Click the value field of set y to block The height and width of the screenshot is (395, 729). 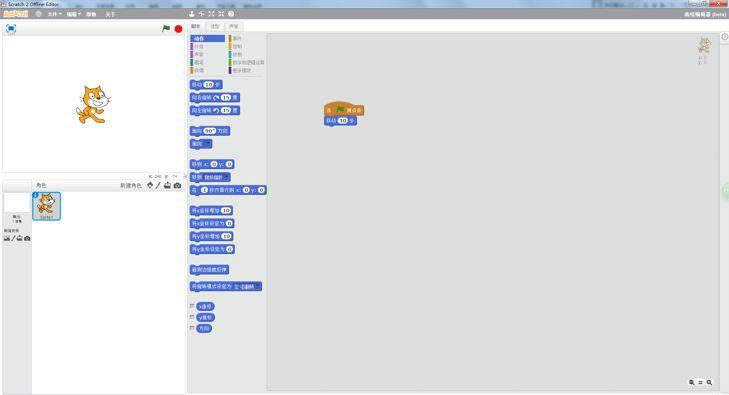pyautogui.click(x=229, y=249)
